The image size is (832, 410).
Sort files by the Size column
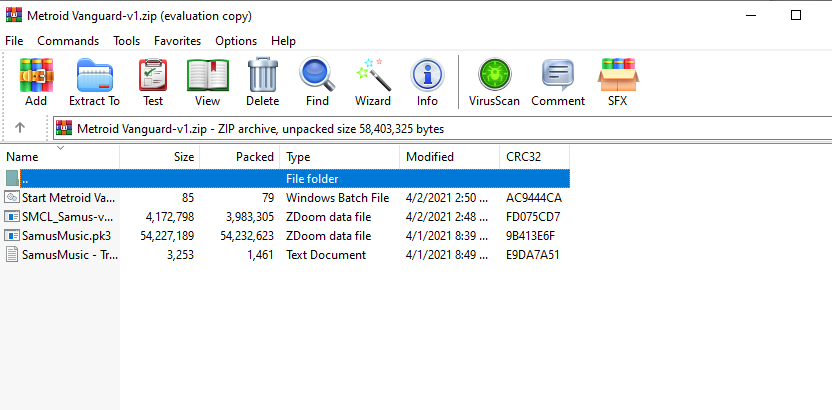click(x=160, y=157)
